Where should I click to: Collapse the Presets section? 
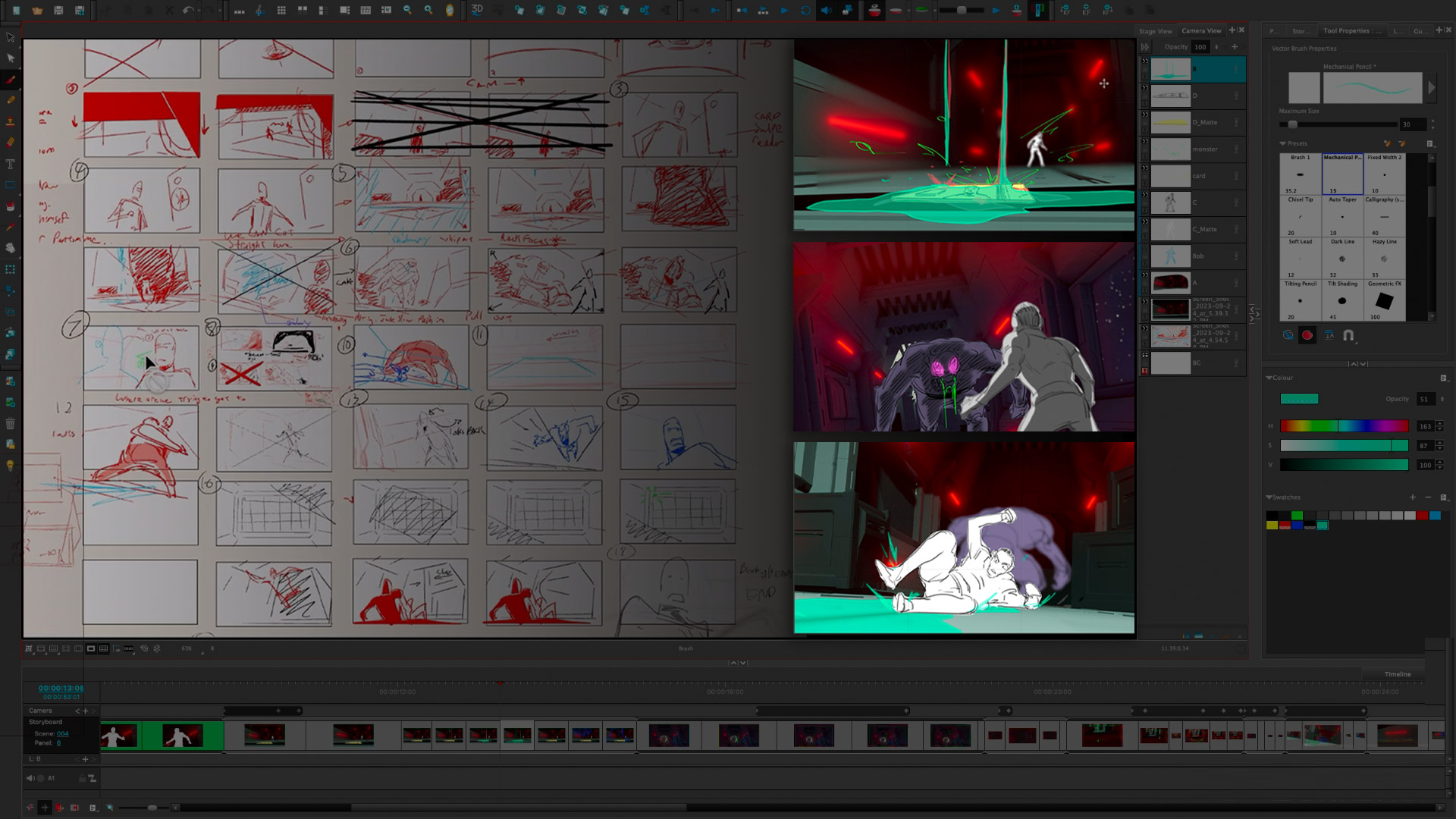[x=1283, y=143]
